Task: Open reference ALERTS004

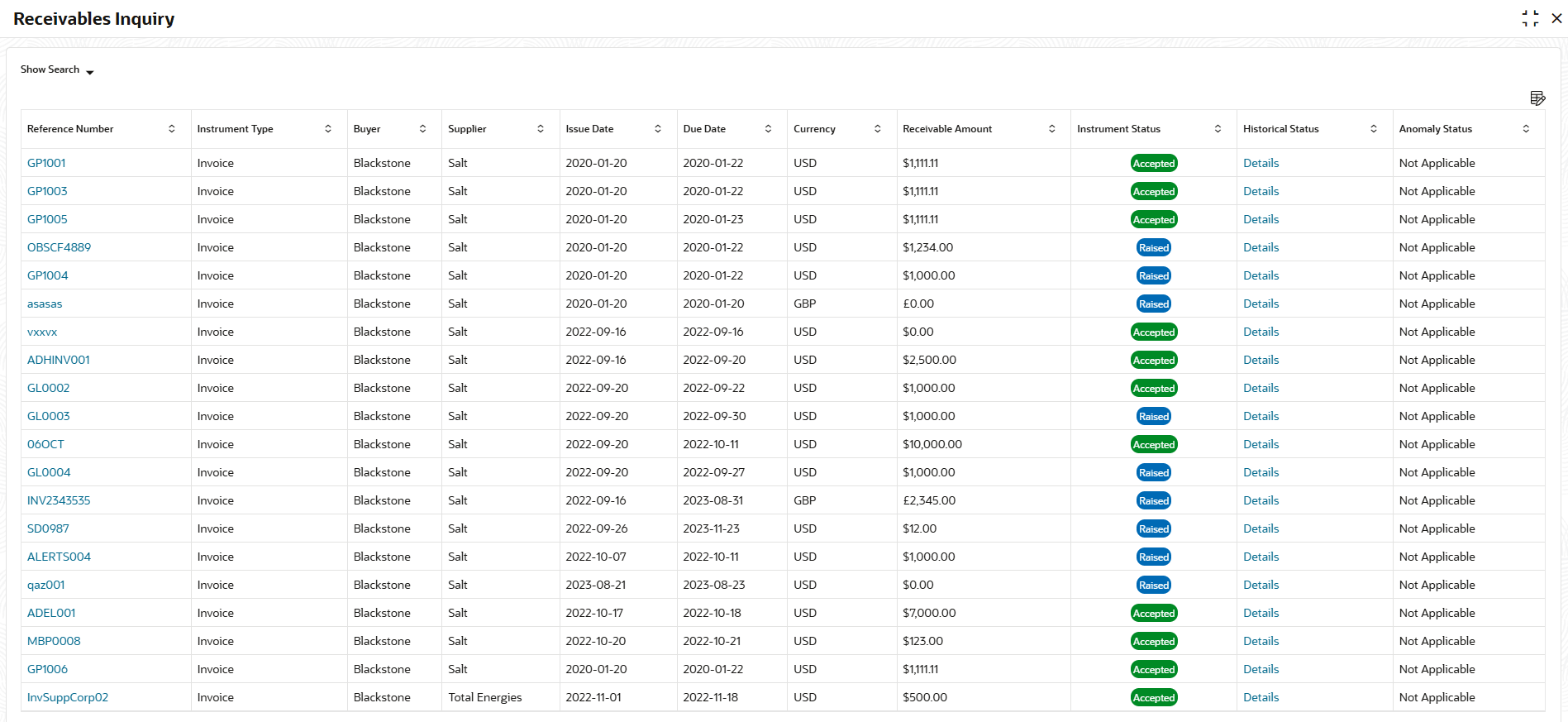Action: (59, 557)
